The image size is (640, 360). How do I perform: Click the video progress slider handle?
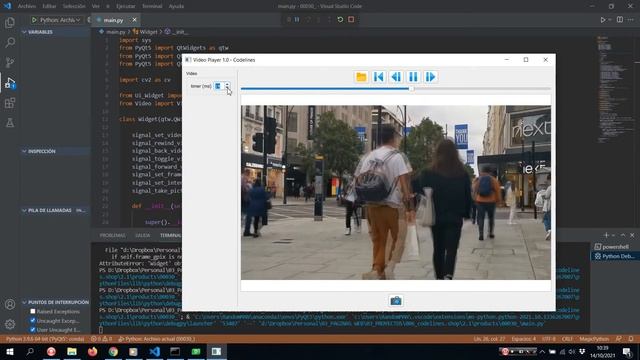[411, 88]
